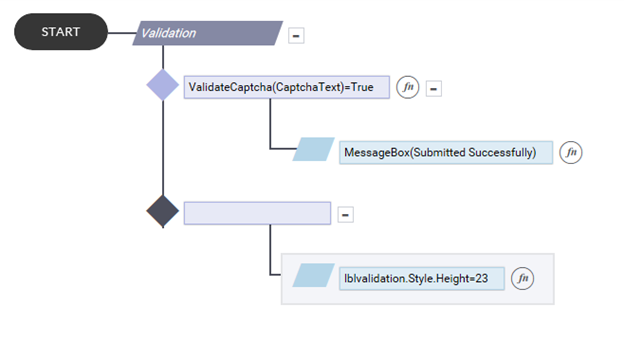Click connector line between START and Validation

click(x=122, y=33)
